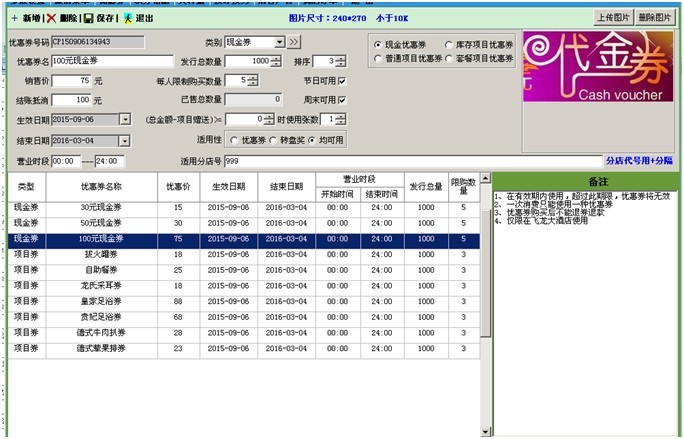Click the 保存 (save) toolbar icon
Image resolution: width=684 pixels, height=439 pixels.
88,18
